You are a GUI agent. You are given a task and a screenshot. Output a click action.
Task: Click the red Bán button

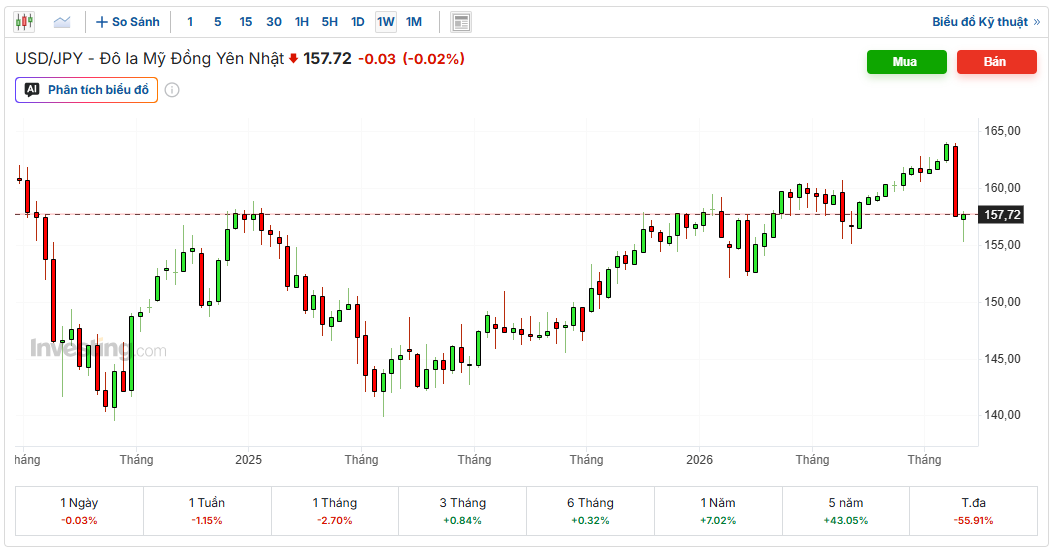[x=996, y=61]
